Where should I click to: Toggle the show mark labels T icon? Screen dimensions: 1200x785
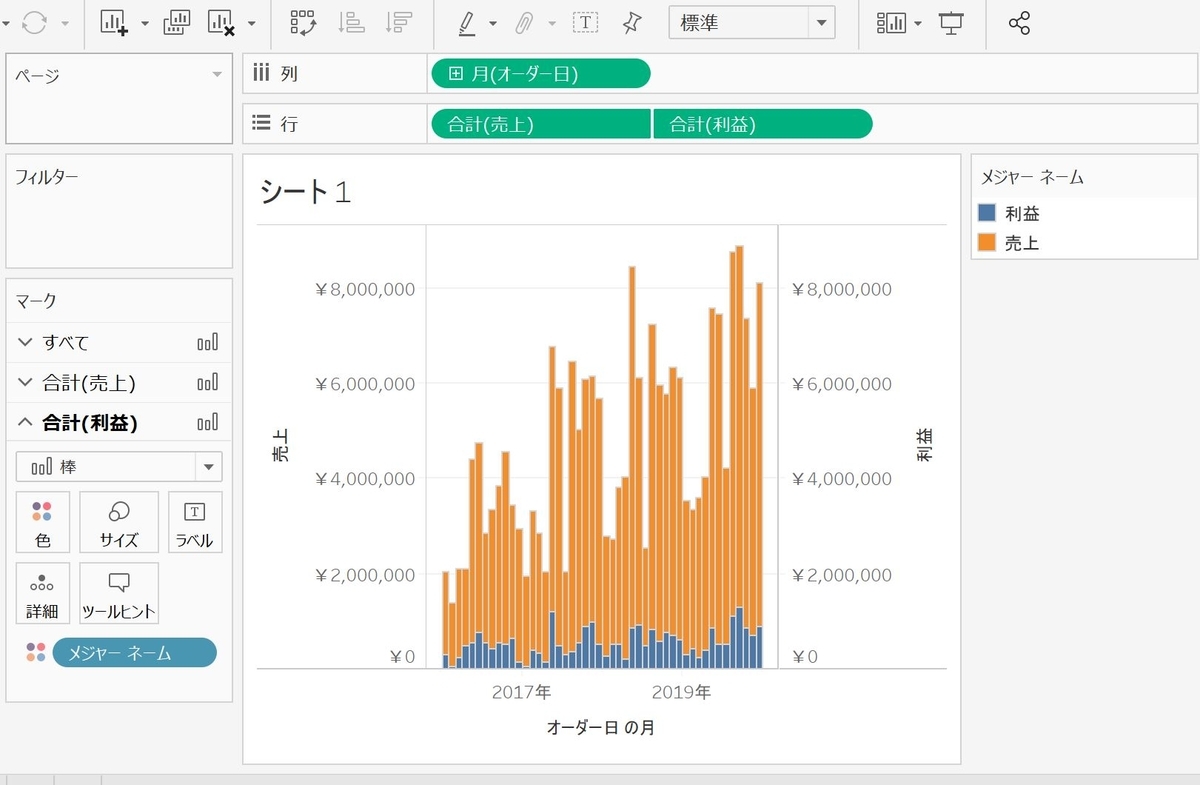[x=585, y=23]
